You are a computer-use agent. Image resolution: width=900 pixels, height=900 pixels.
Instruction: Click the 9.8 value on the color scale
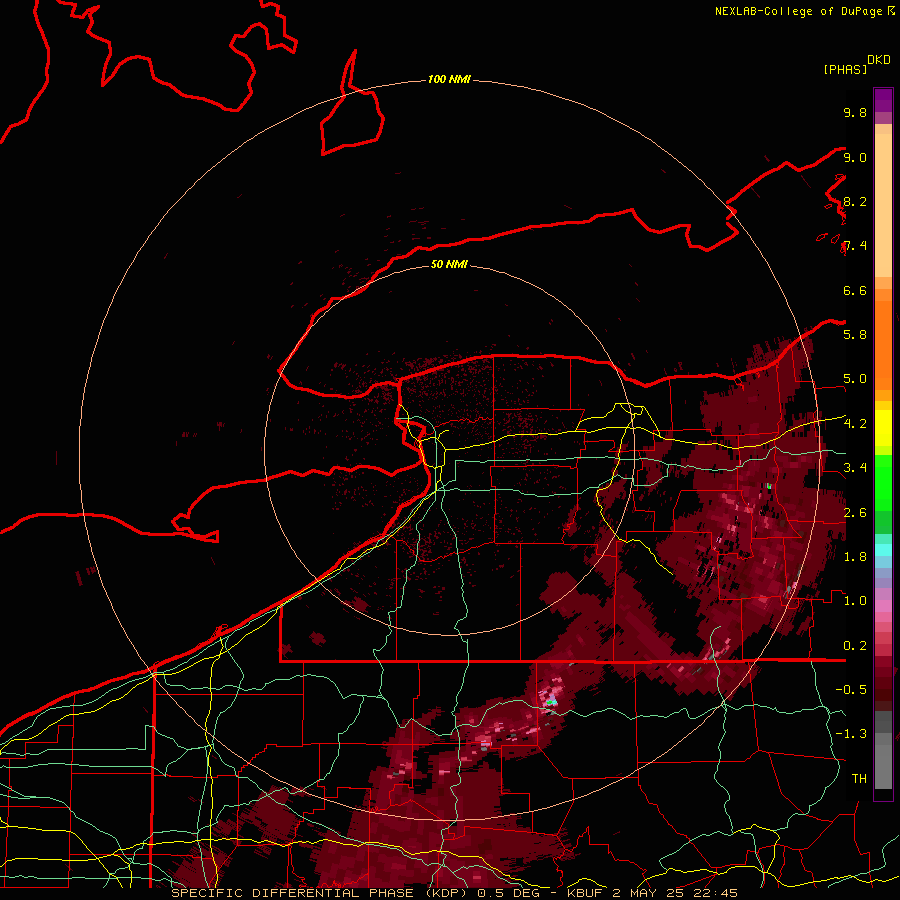point(855,112)
